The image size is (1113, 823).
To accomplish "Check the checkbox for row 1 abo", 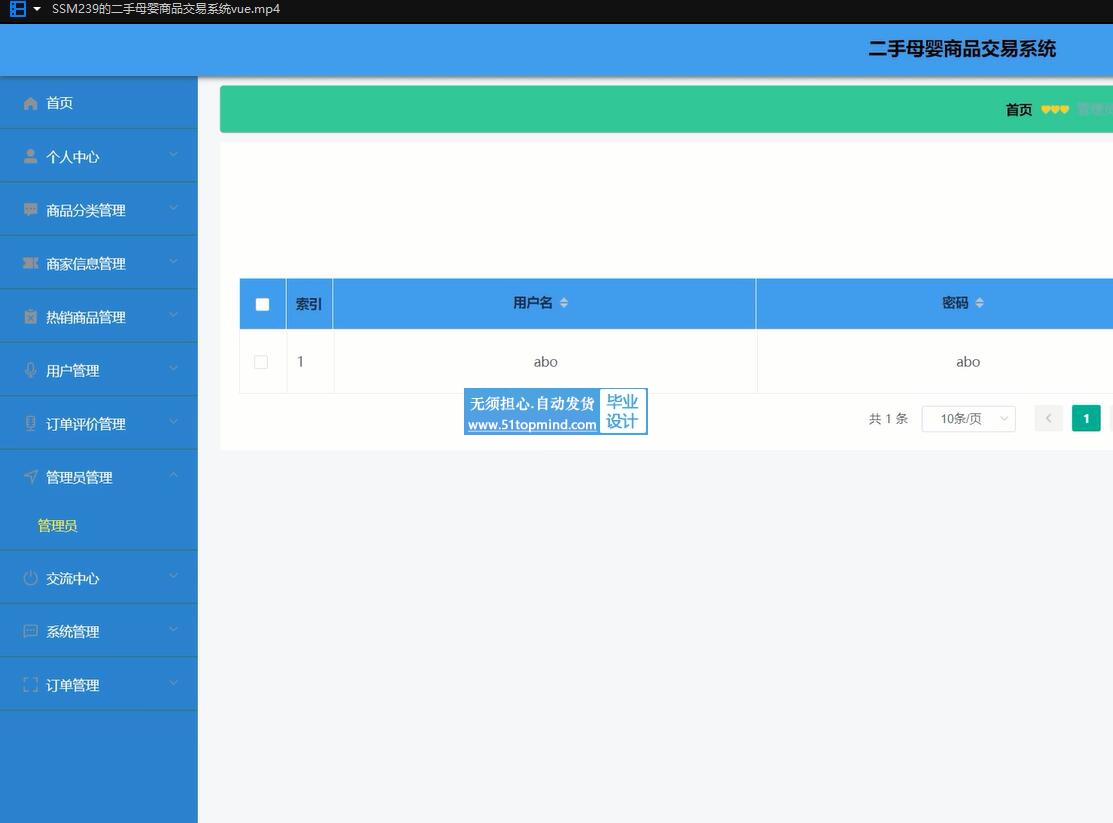I will (261, 362).
